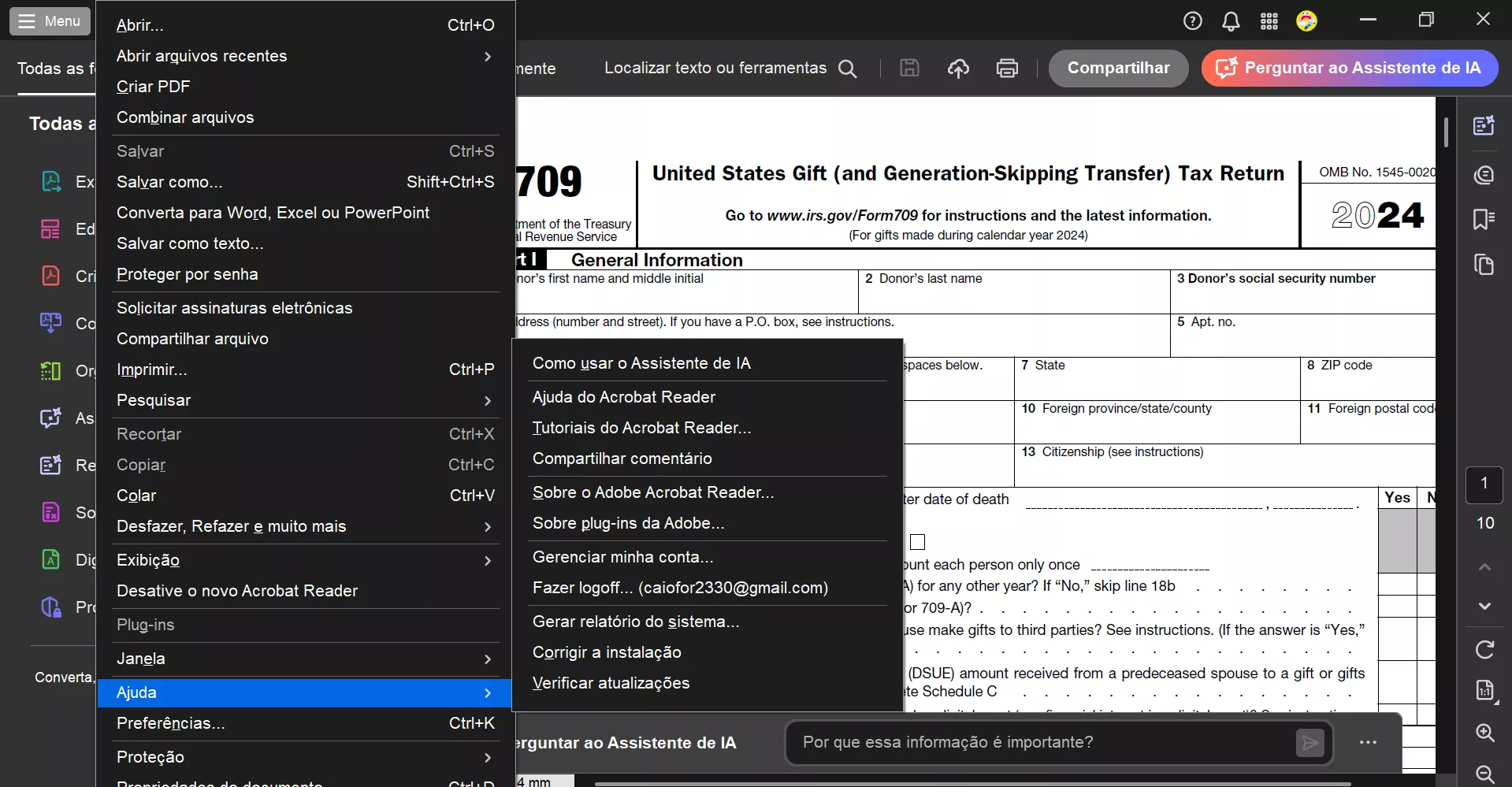Screen dimensions: 1512x787
Task: Click the printer icon in the toolbar
Action: (1007, 69)
